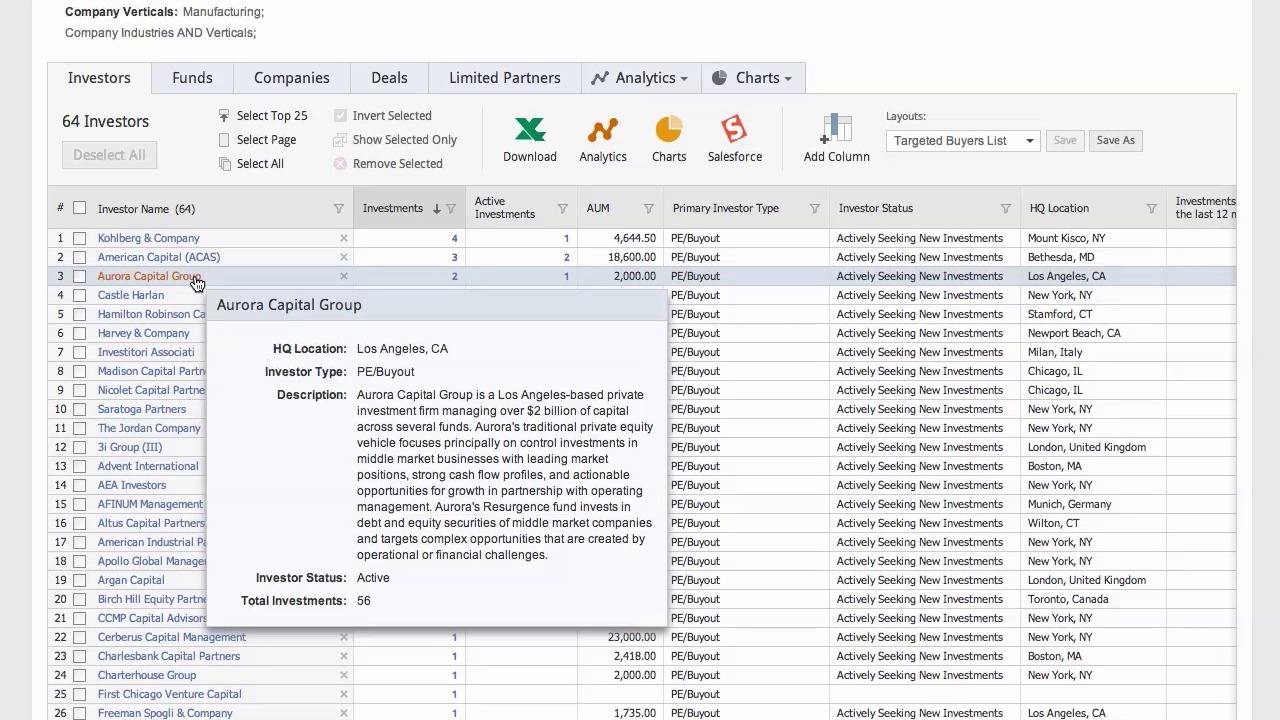
Task: Open 3i Group (III) link
Action: tap(130, 447)
